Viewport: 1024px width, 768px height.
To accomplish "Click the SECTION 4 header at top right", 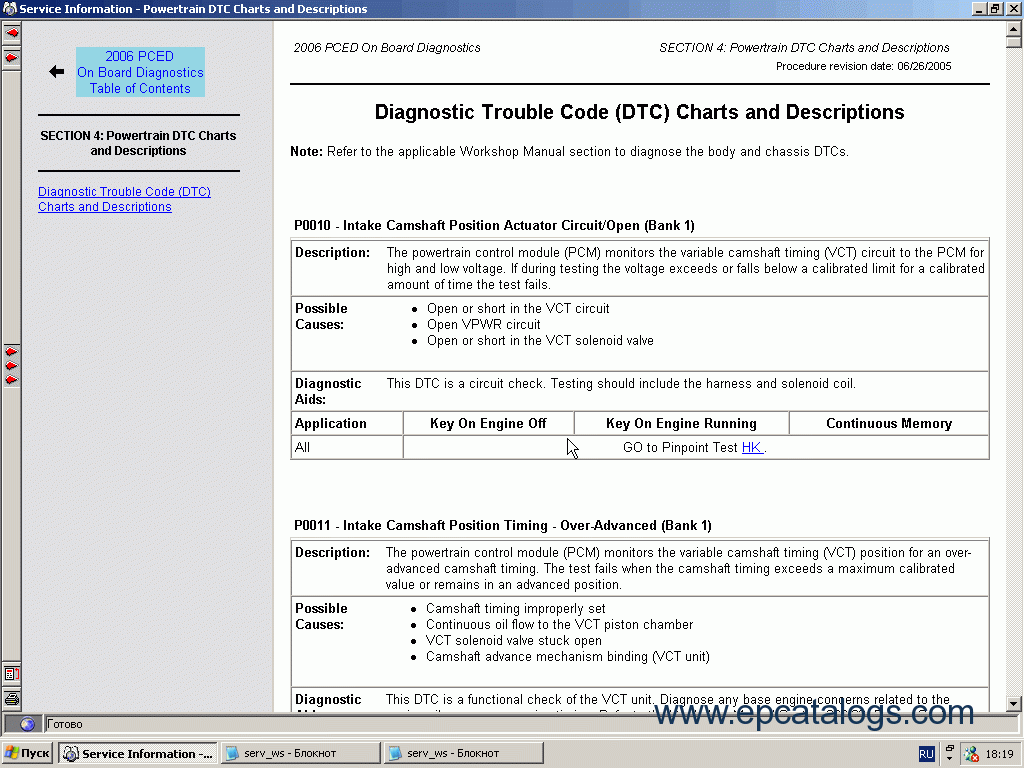I will [x=804, y=48].
